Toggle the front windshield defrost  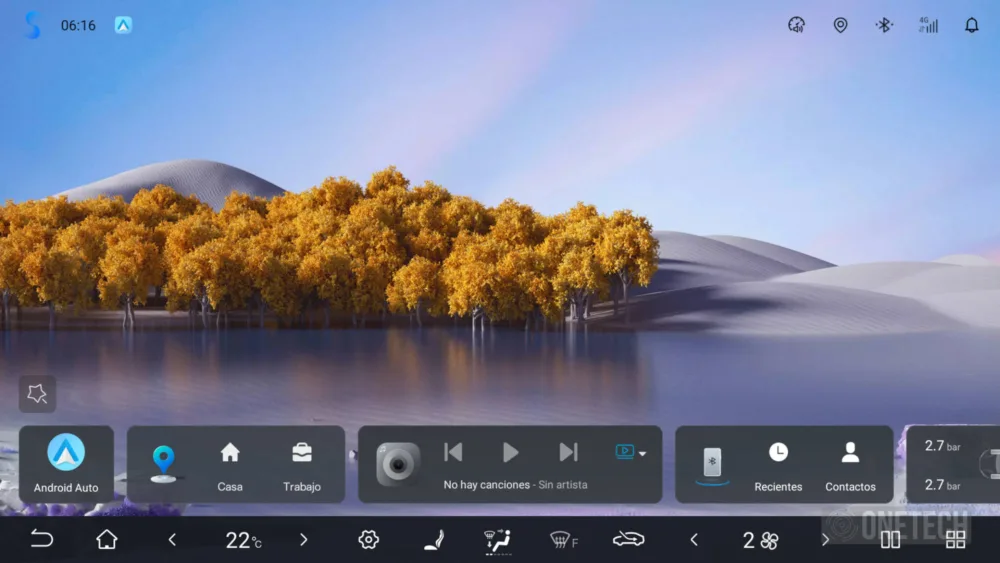[564, 540]
